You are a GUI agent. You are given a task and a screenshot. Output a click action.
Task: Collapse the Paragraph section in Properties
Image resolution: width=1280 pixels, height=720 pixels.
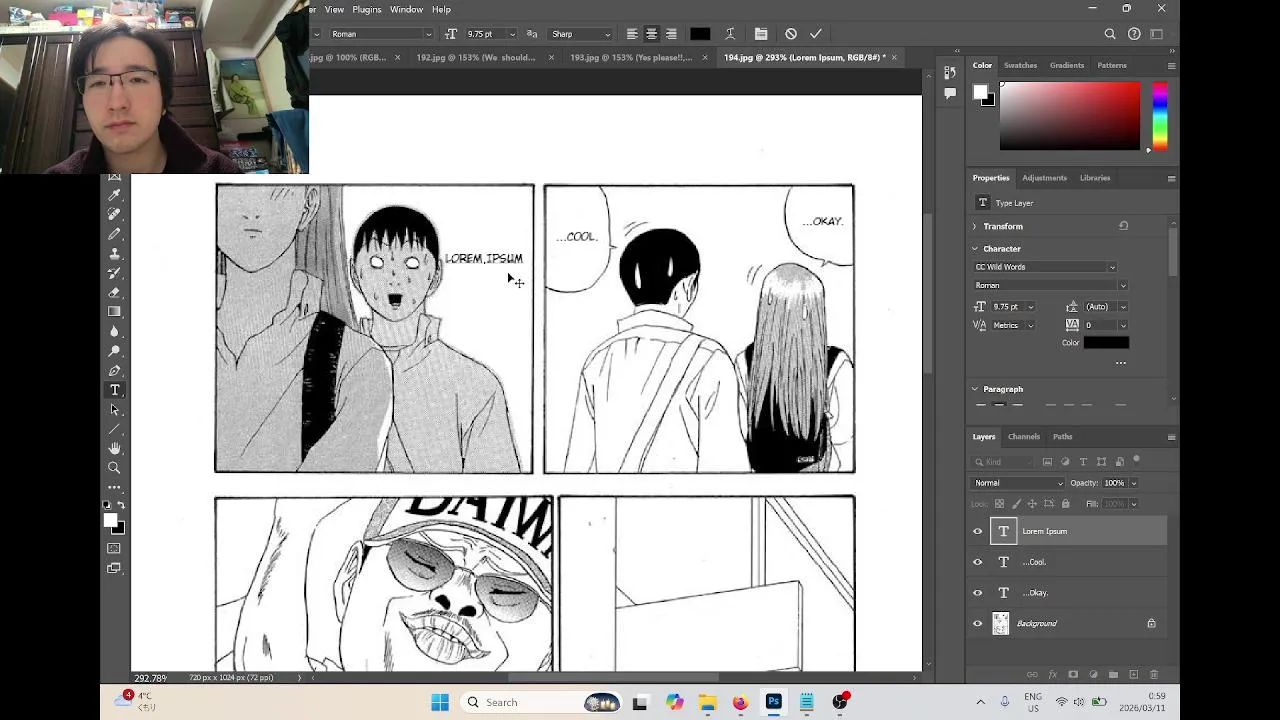tap(975, 389)
